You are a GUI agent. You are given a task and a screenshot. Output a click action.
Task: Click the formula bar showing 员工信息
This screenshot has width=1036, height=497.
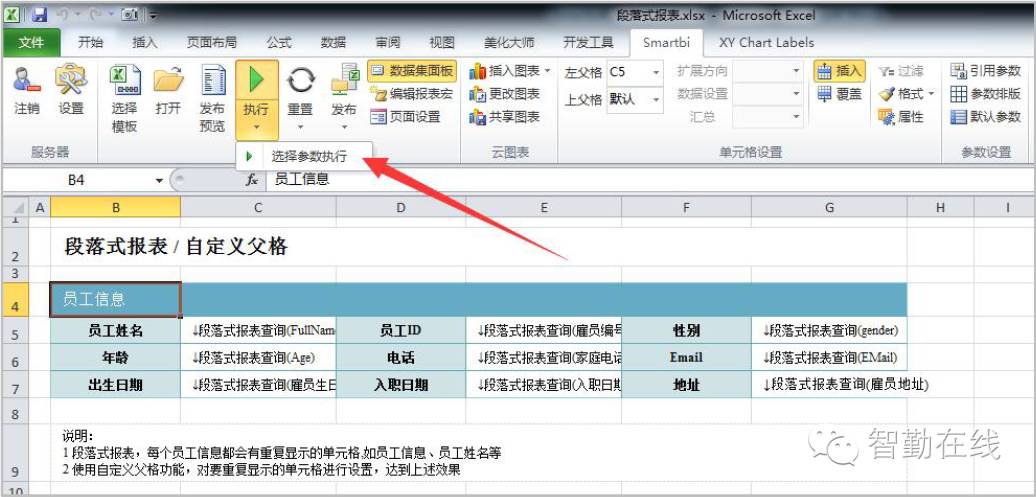click(648, 180)
